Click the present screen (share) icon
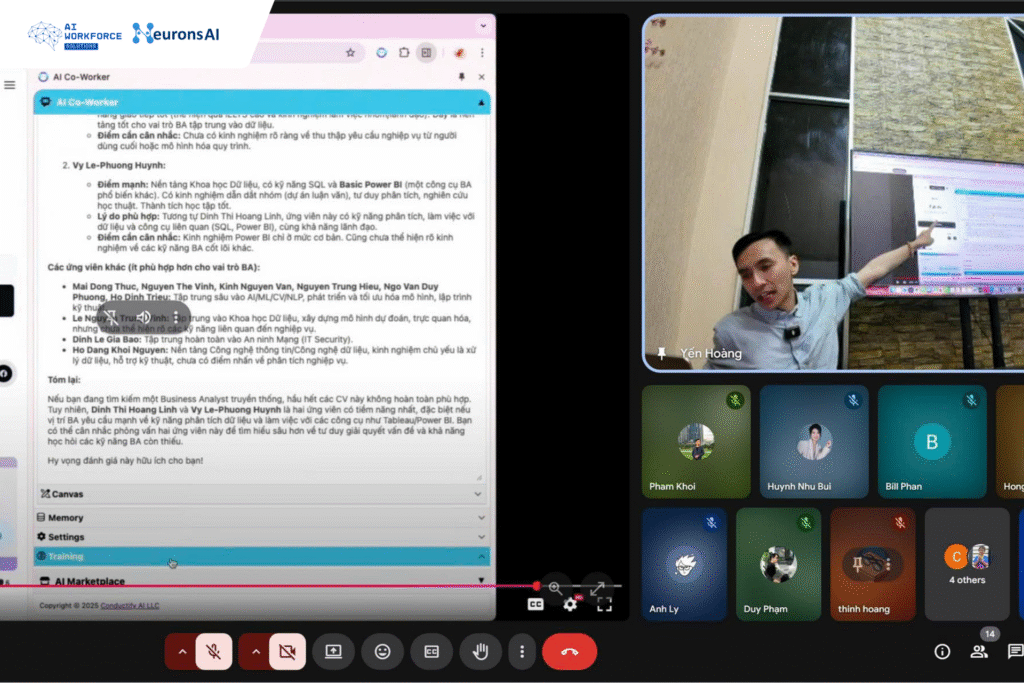Screen dimensions: 1024x683 333,651
